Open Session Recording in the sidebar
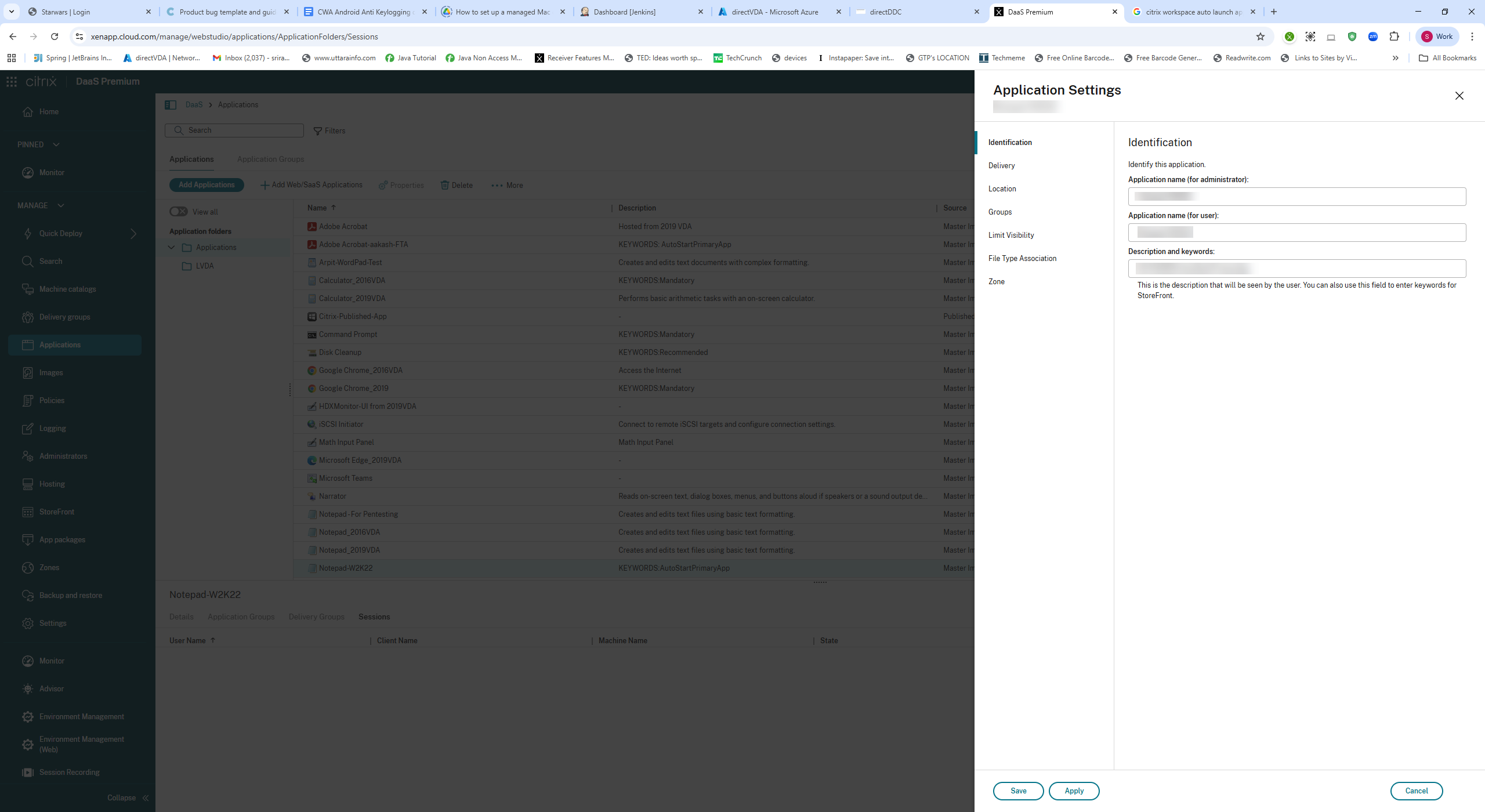This screenshot has height=812, width=1485. coord(68,772)
